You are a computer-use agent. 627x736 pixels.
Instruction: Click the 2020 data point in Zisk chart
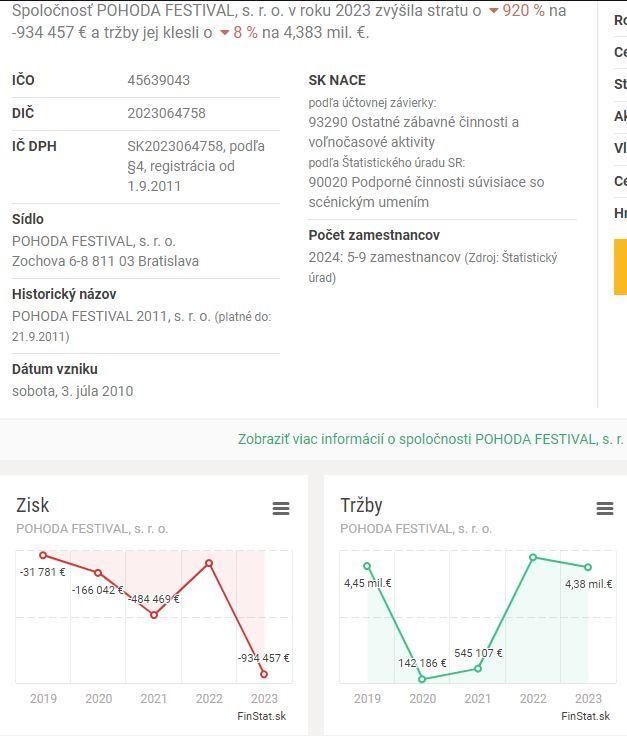(x=98, y=573)
